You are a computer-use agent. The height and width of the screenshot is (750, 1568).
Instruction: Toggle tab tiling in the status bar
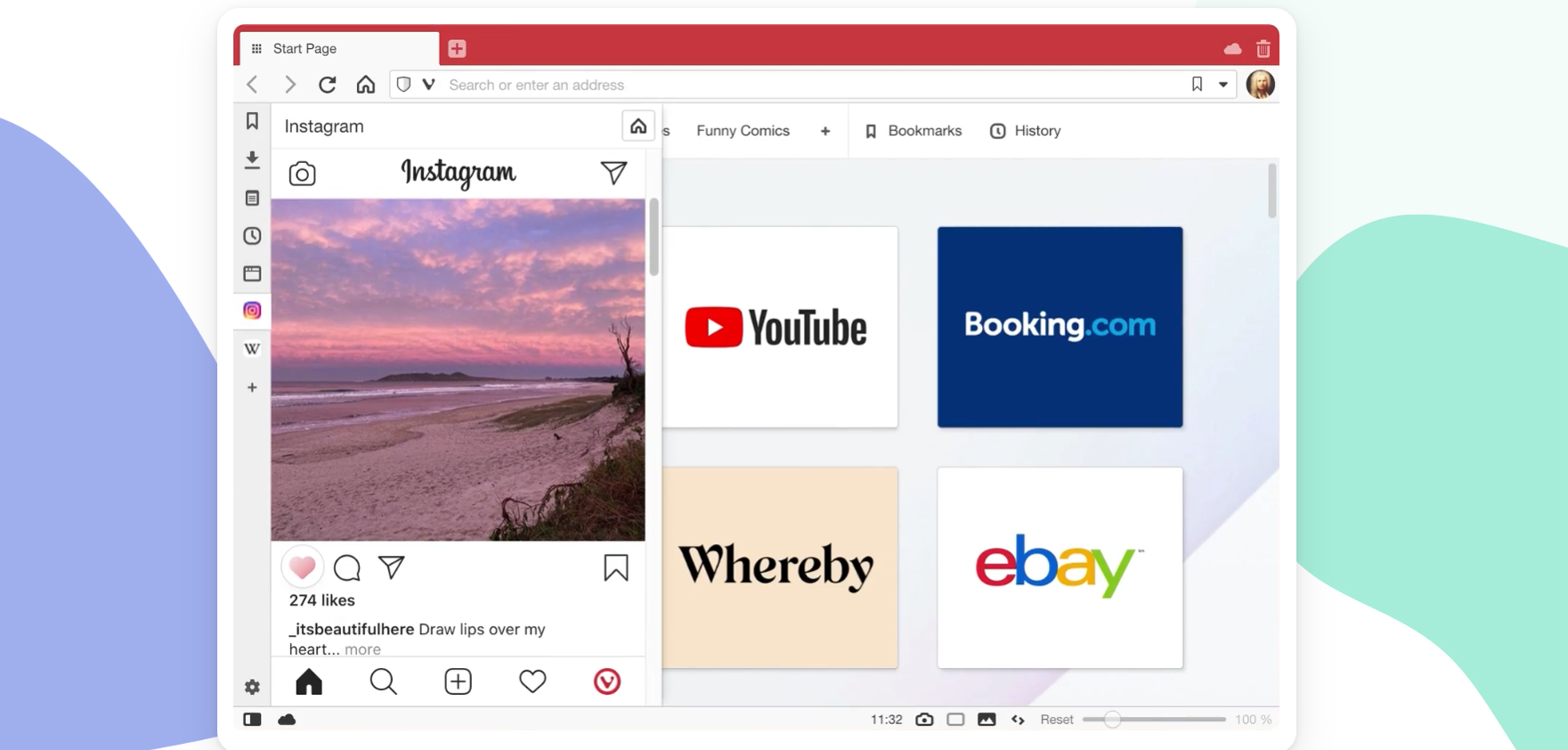[955, 720]
